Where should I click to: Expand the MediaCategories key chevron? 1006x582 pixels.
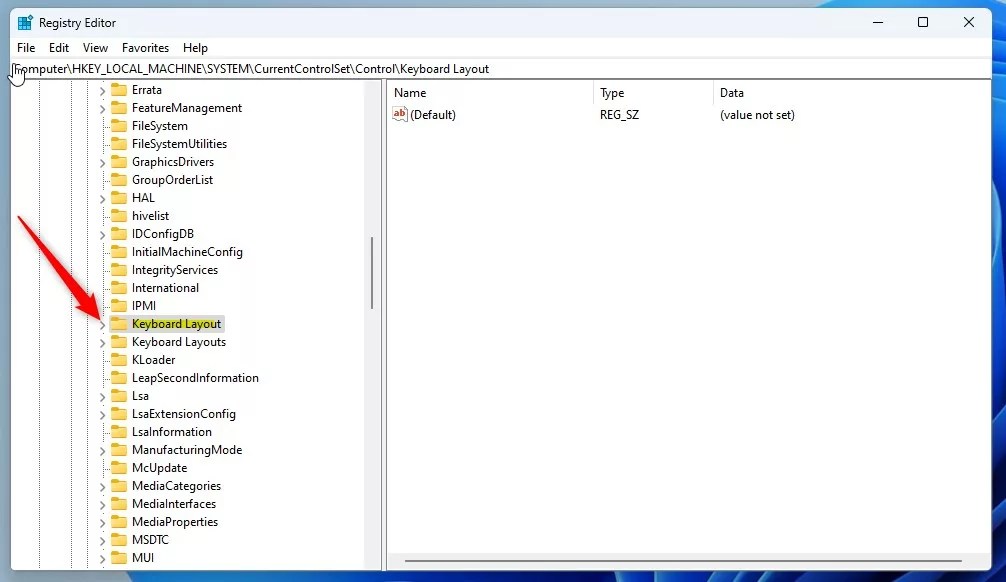pyautogui.click(x=103, y=485)
